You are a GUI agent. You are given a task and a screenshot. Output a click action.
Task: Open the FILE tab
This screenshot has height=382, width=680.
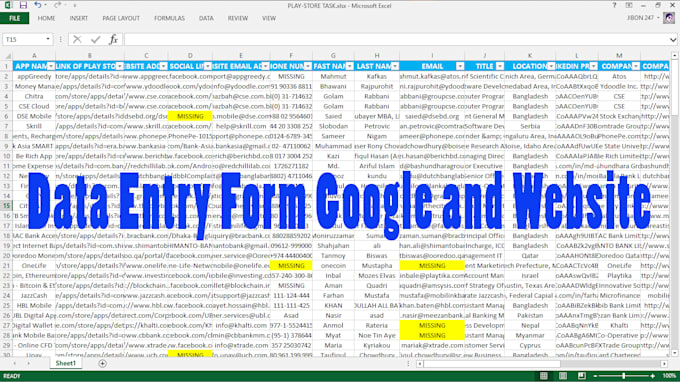click(15, 18)
